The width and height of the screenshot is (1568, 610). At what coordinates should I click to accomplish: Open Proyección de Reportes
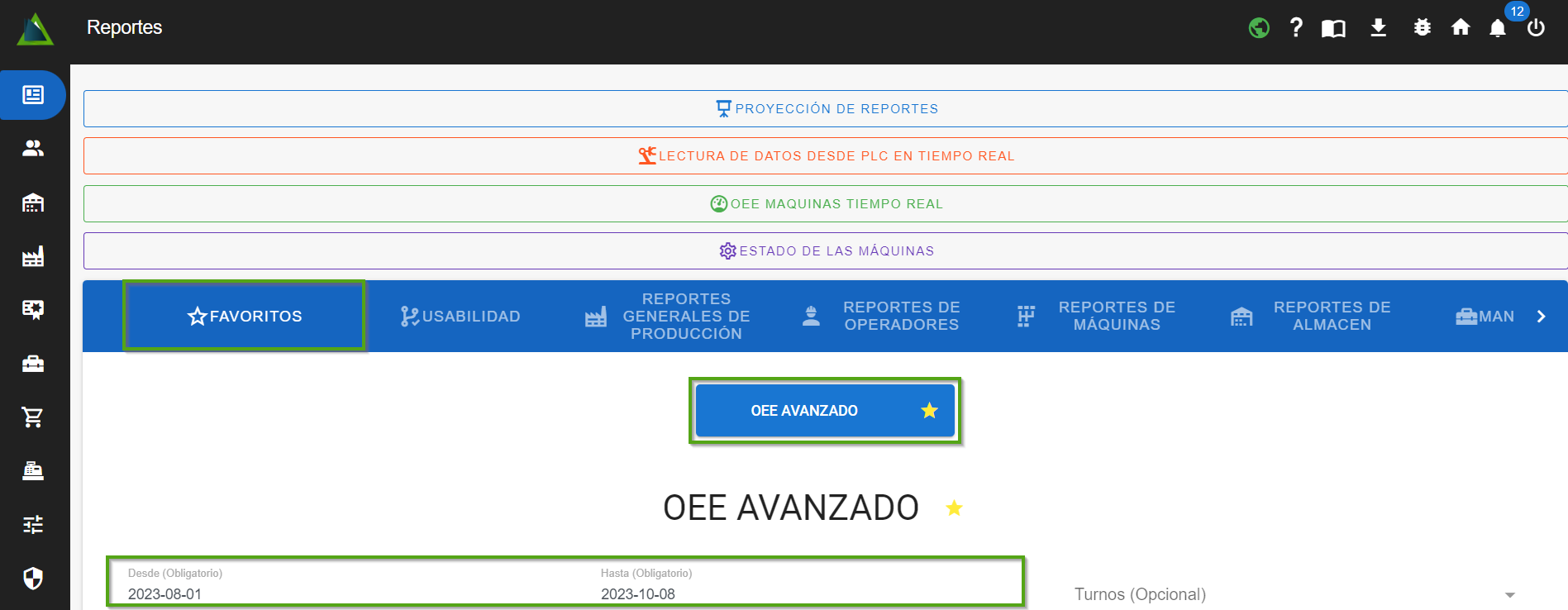click(x=827, y=109)
